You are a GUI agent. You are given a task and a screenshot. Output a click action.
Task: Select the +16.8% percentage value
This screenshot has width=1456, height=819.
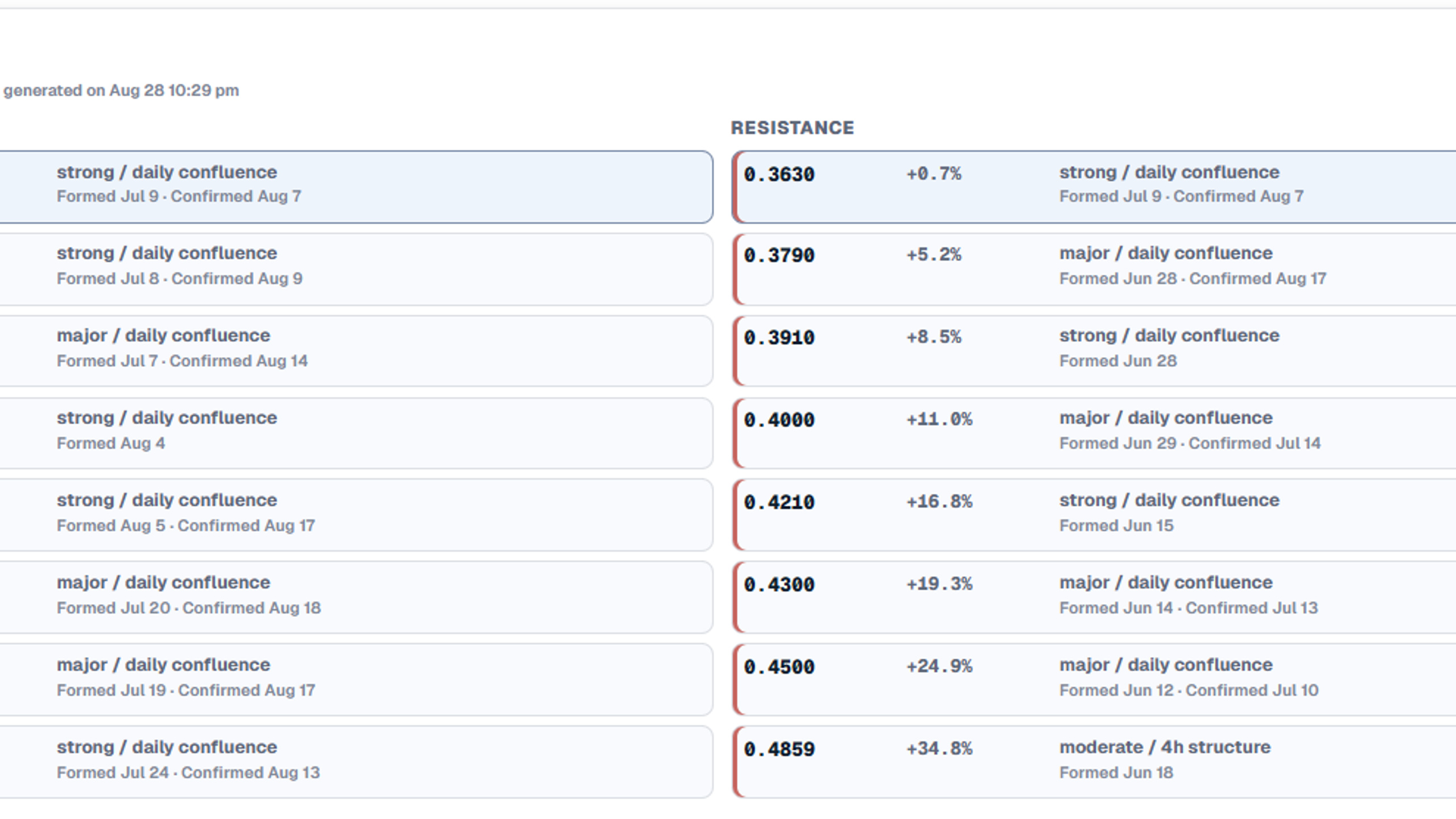(939, 502)
